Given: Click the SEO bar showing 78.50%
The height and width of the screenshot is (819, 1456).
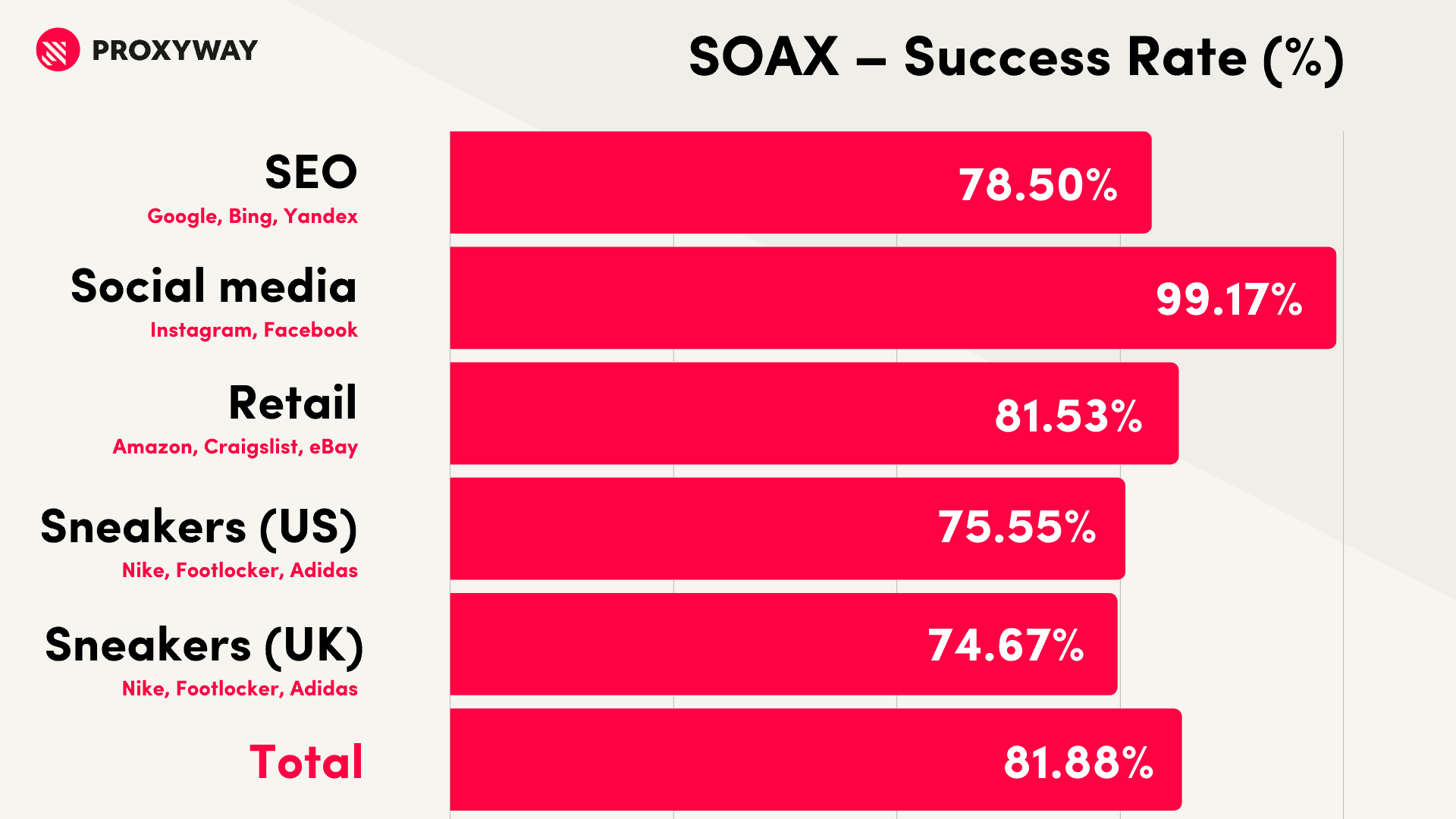Looking at the screenshot, I should click(x=801, y=182).
